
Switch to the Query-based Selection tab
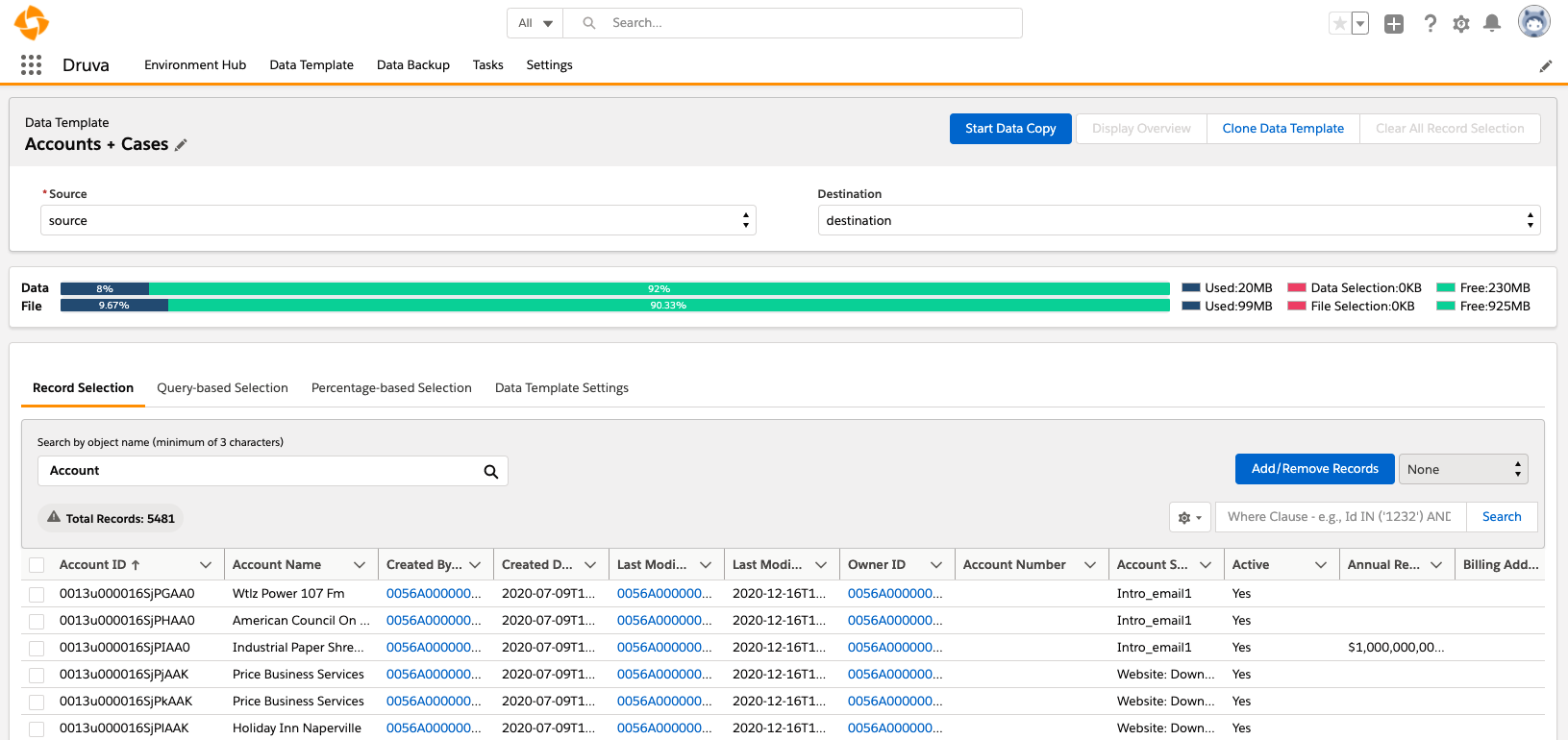point(222,388)
